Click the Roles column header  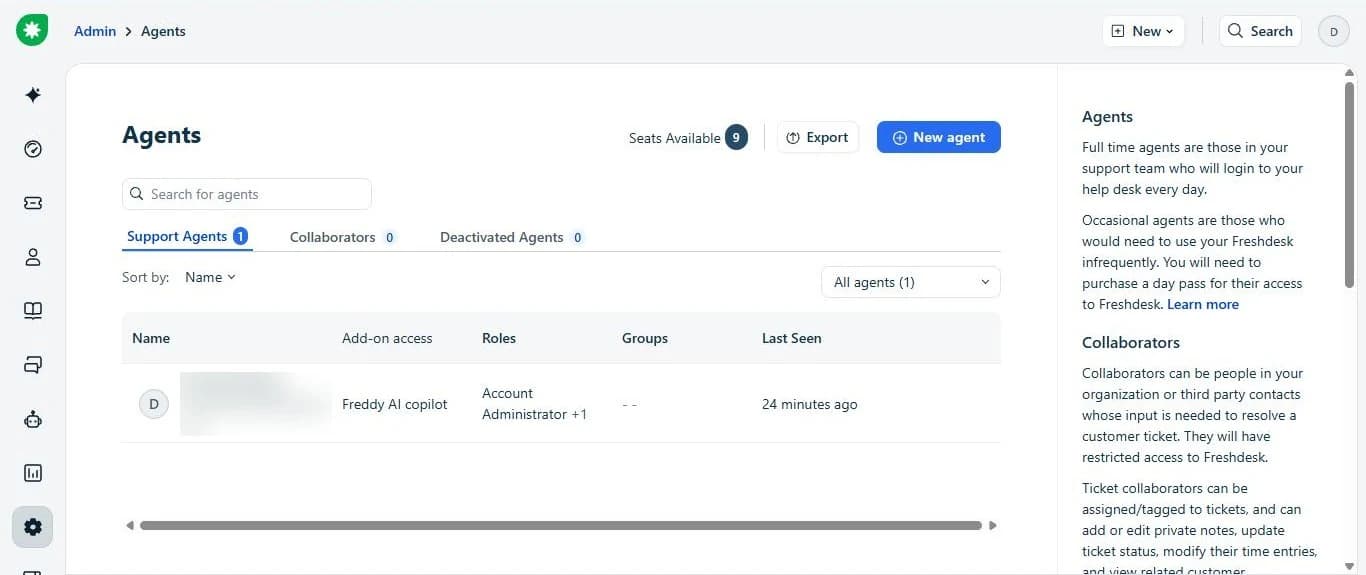[499, 338]
